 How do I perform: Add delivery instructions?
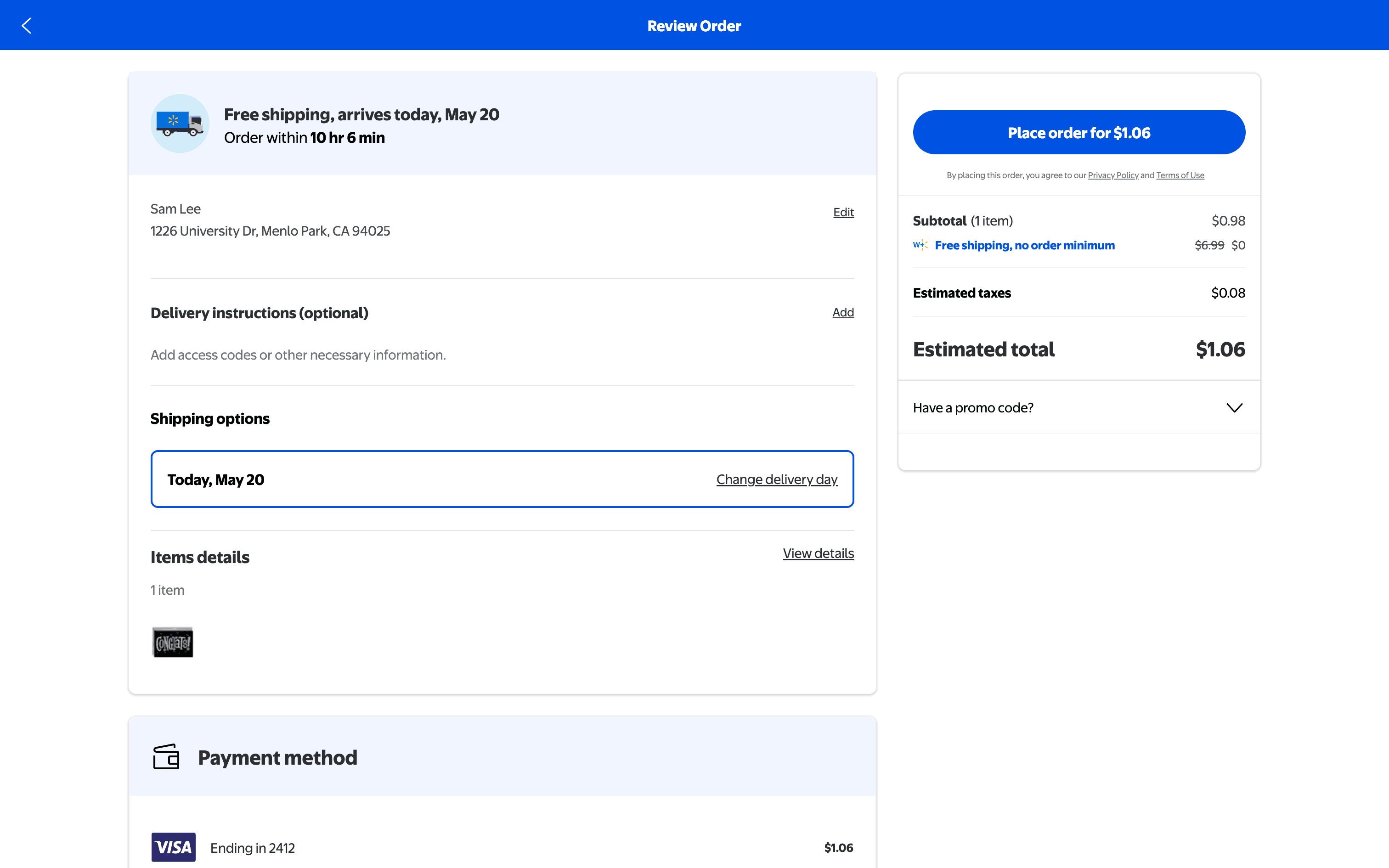tap(842, 312)
